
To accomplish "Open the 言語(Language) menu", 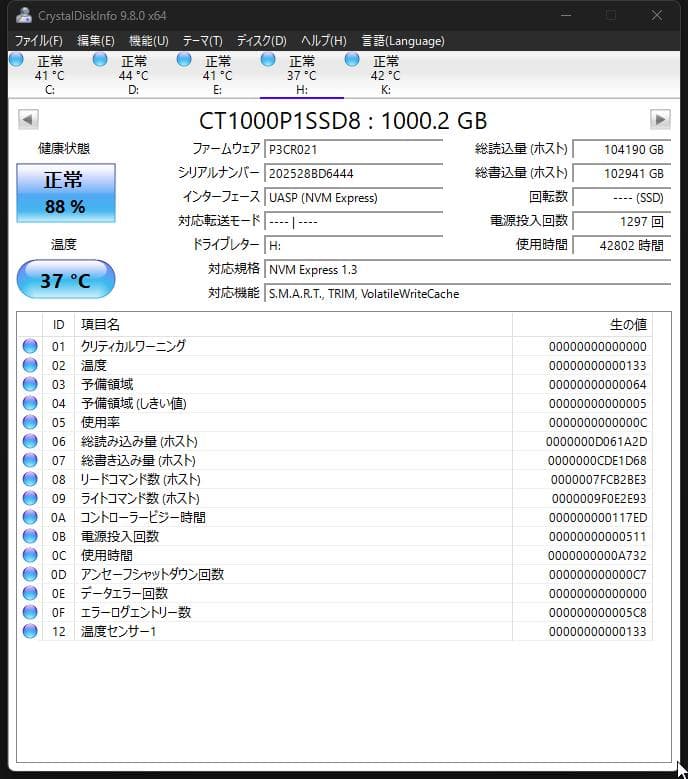I will [403, 41].
